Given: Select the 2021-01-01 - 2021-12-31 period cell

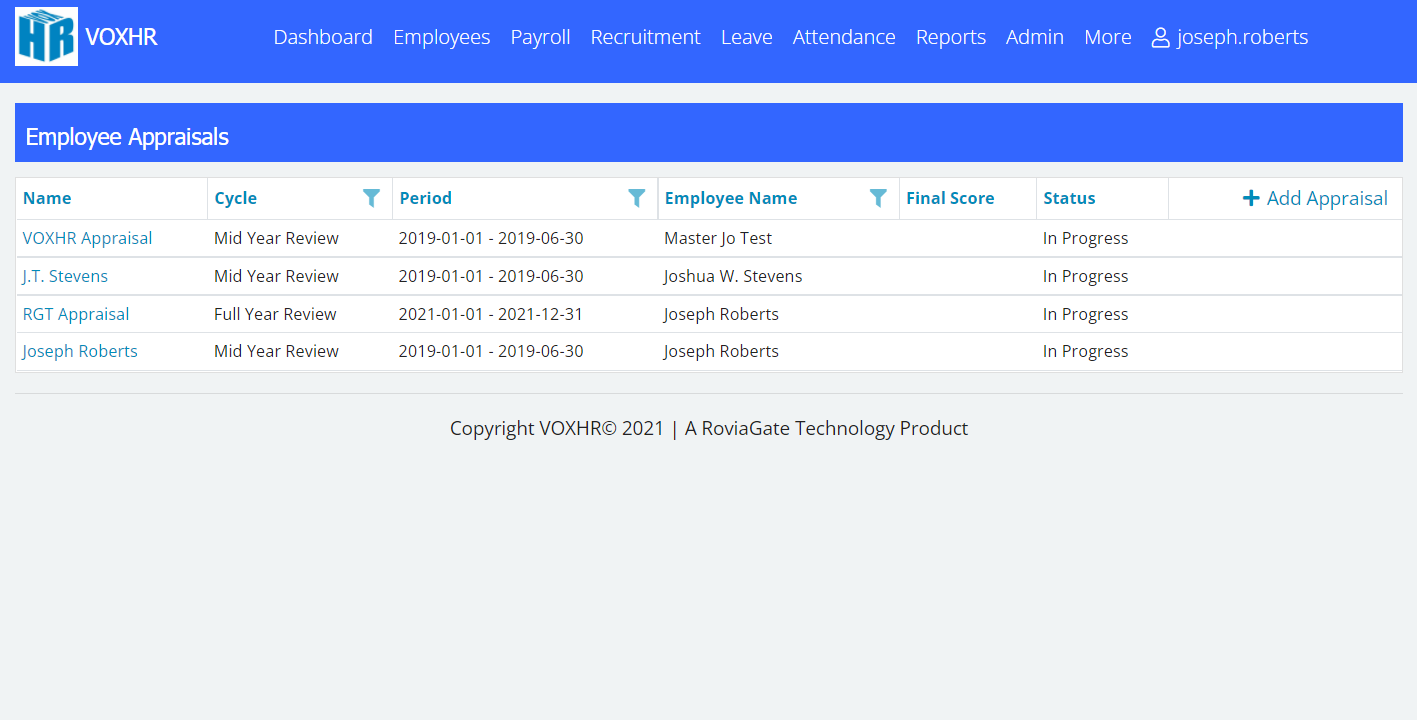Looking at the screenshot, I should [491, 314].
